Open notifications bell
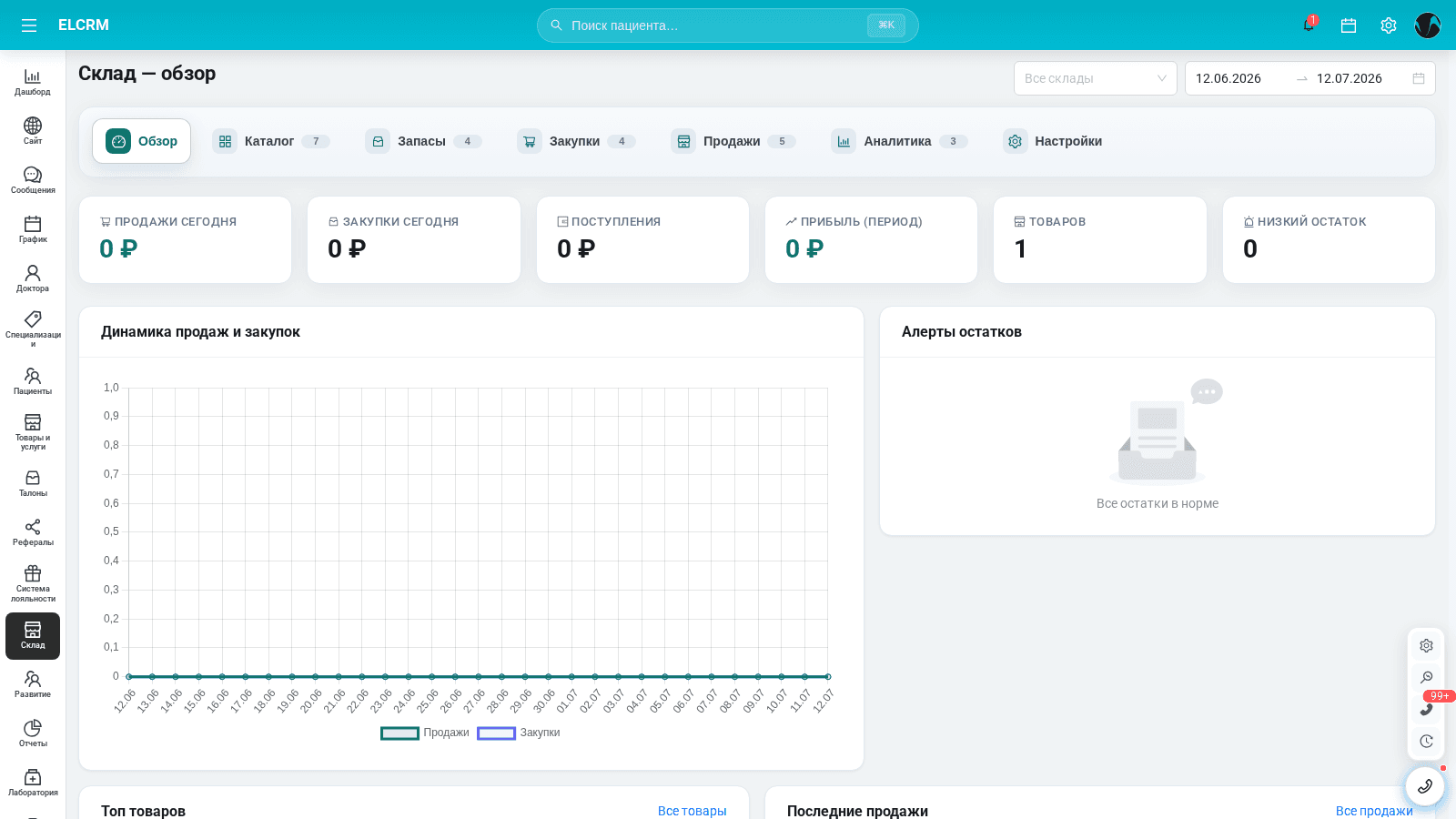 [1309, 25]
